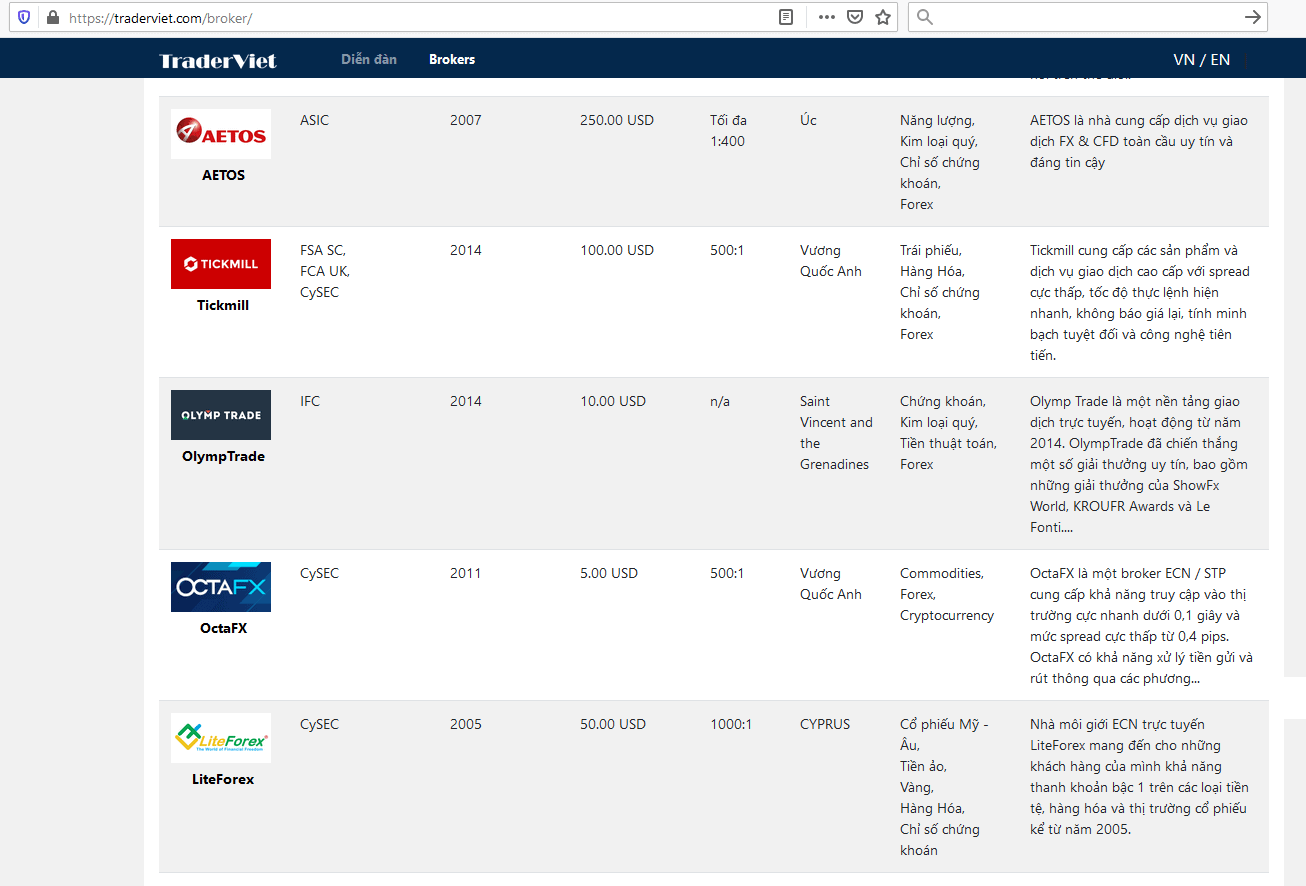Go to the Diễn đàn menu

point(369,59)
